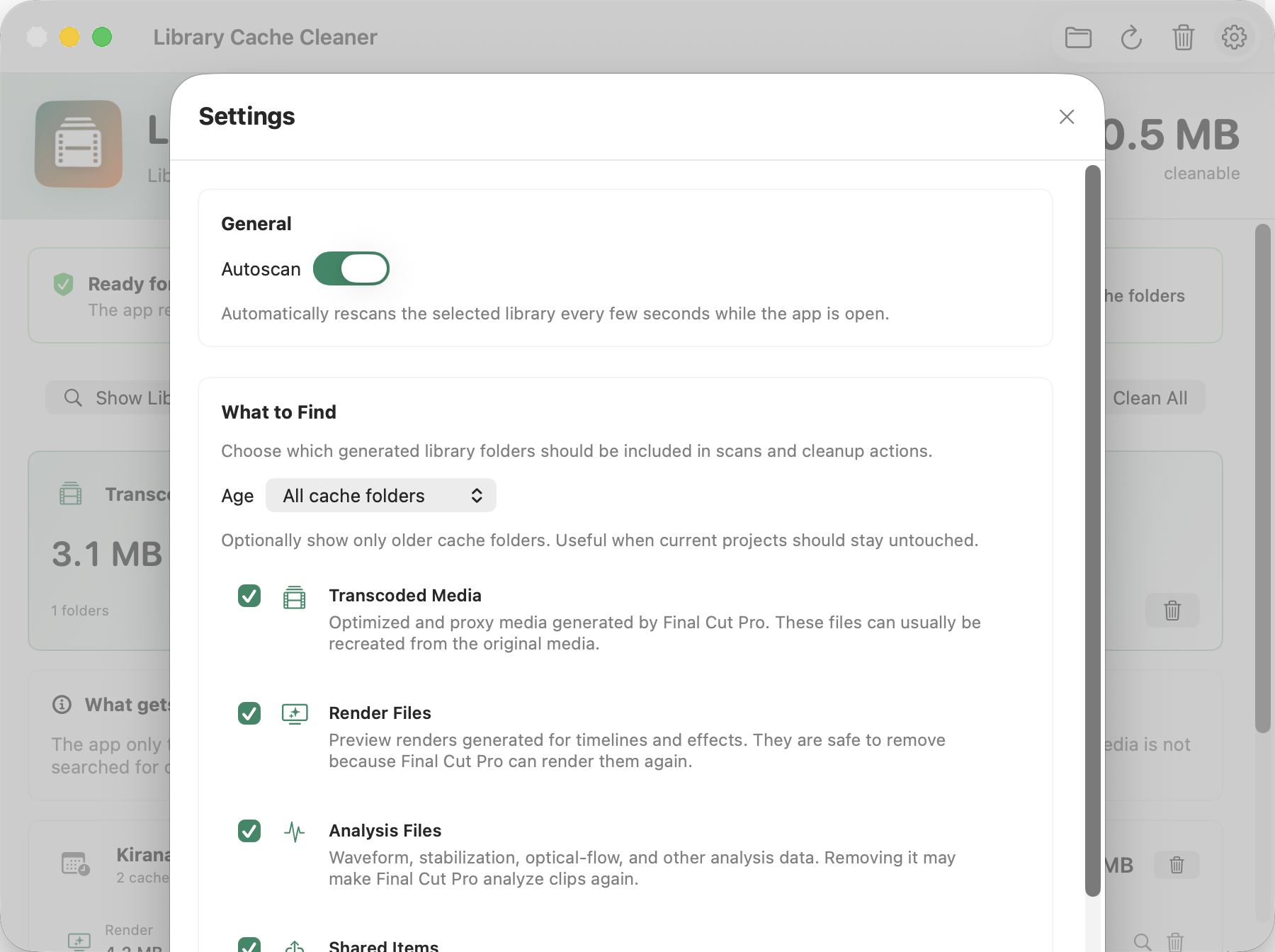The image size is (1275, 952).
Task: Uncheck the Analysis Files checkbox
Action: click(249, 831)
